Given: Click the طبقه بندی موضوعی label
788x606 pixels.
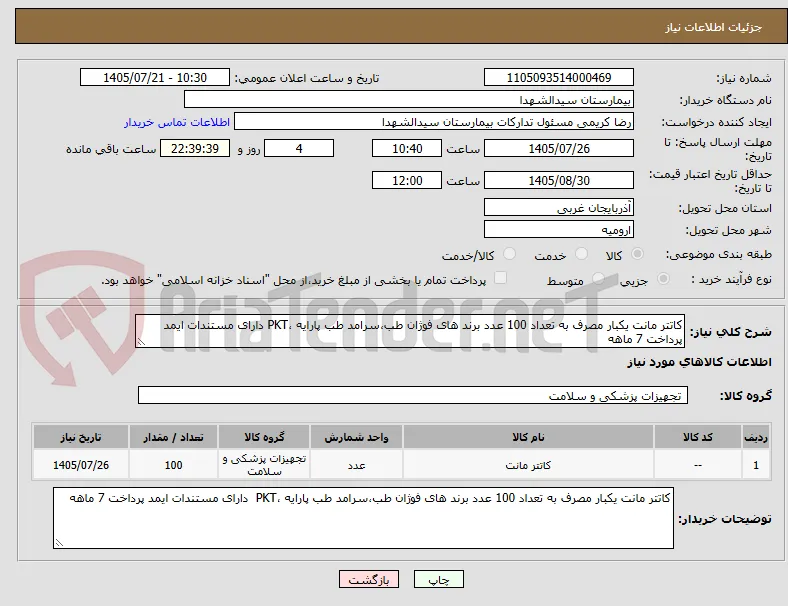Looking at the screenshot, I should coord(719,254).
